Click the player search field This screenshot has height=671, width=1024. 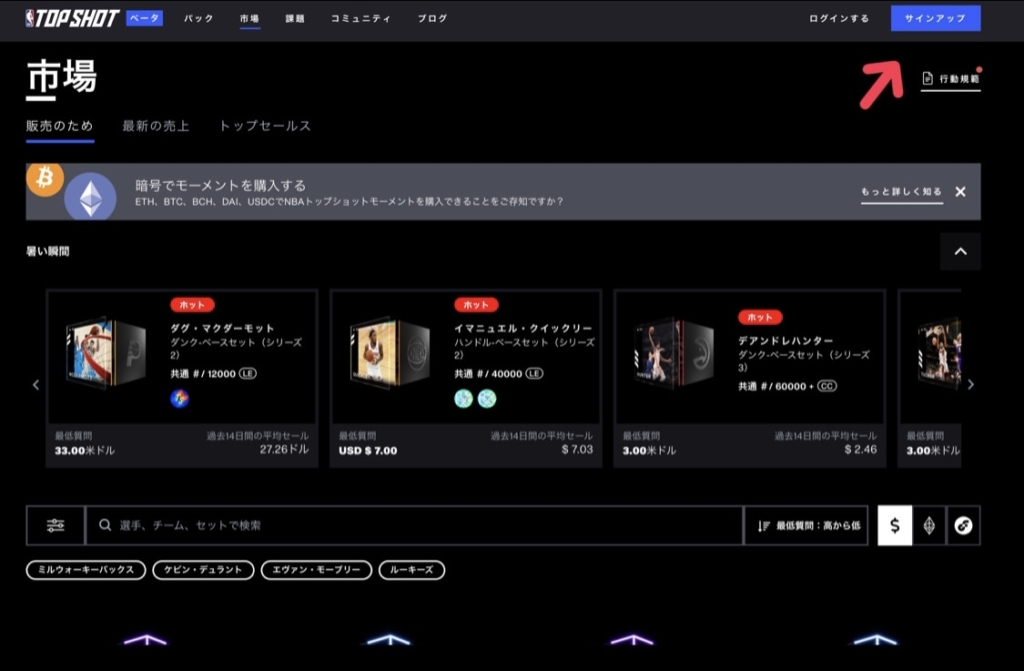coord(415,525)
